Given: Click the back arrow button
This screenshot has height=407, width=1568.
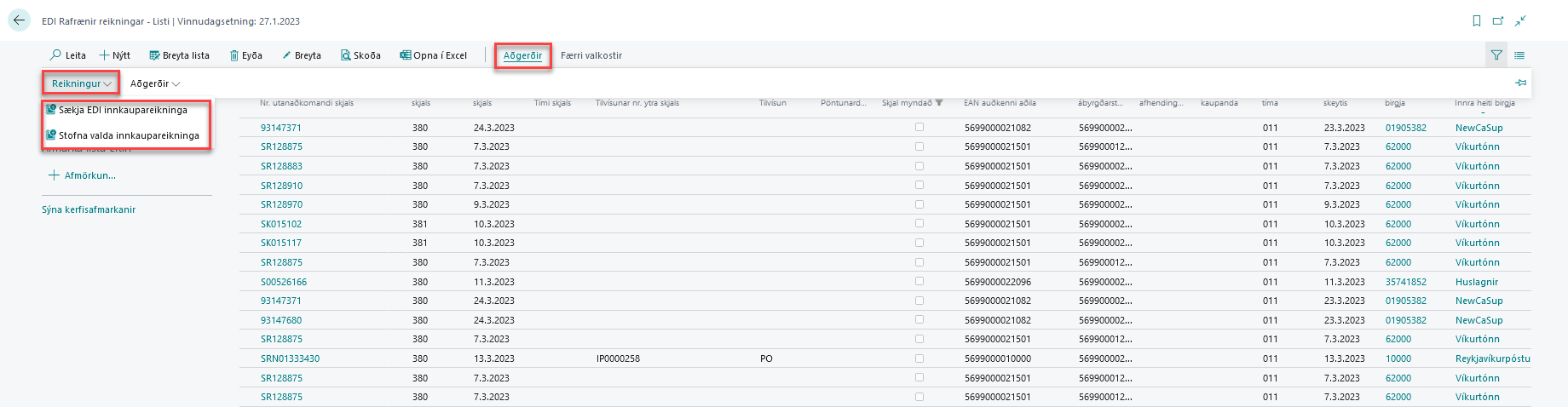Looking at the screenshot, I should (x=19, y=20).
